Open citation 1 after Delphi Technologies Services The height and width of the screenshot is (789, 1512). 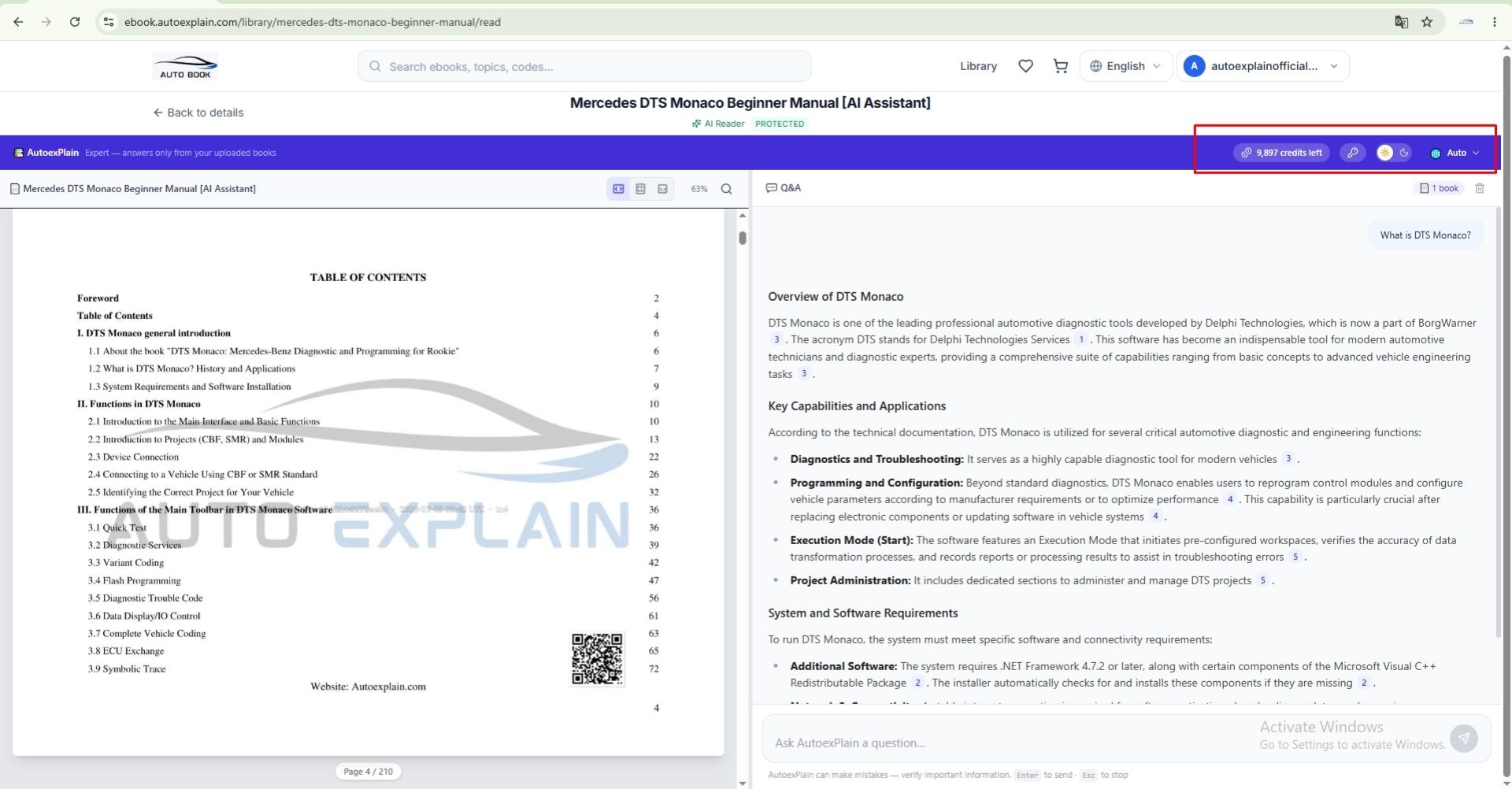(1081, 339)
